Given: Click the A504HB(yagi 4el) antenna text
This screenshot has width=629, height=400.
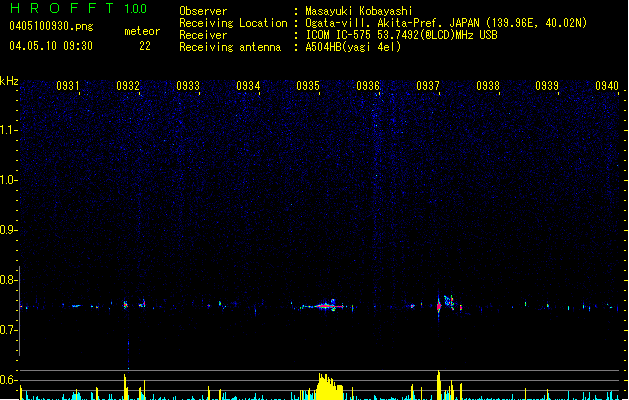Looking at the screenshot, I should coord(353,47).
